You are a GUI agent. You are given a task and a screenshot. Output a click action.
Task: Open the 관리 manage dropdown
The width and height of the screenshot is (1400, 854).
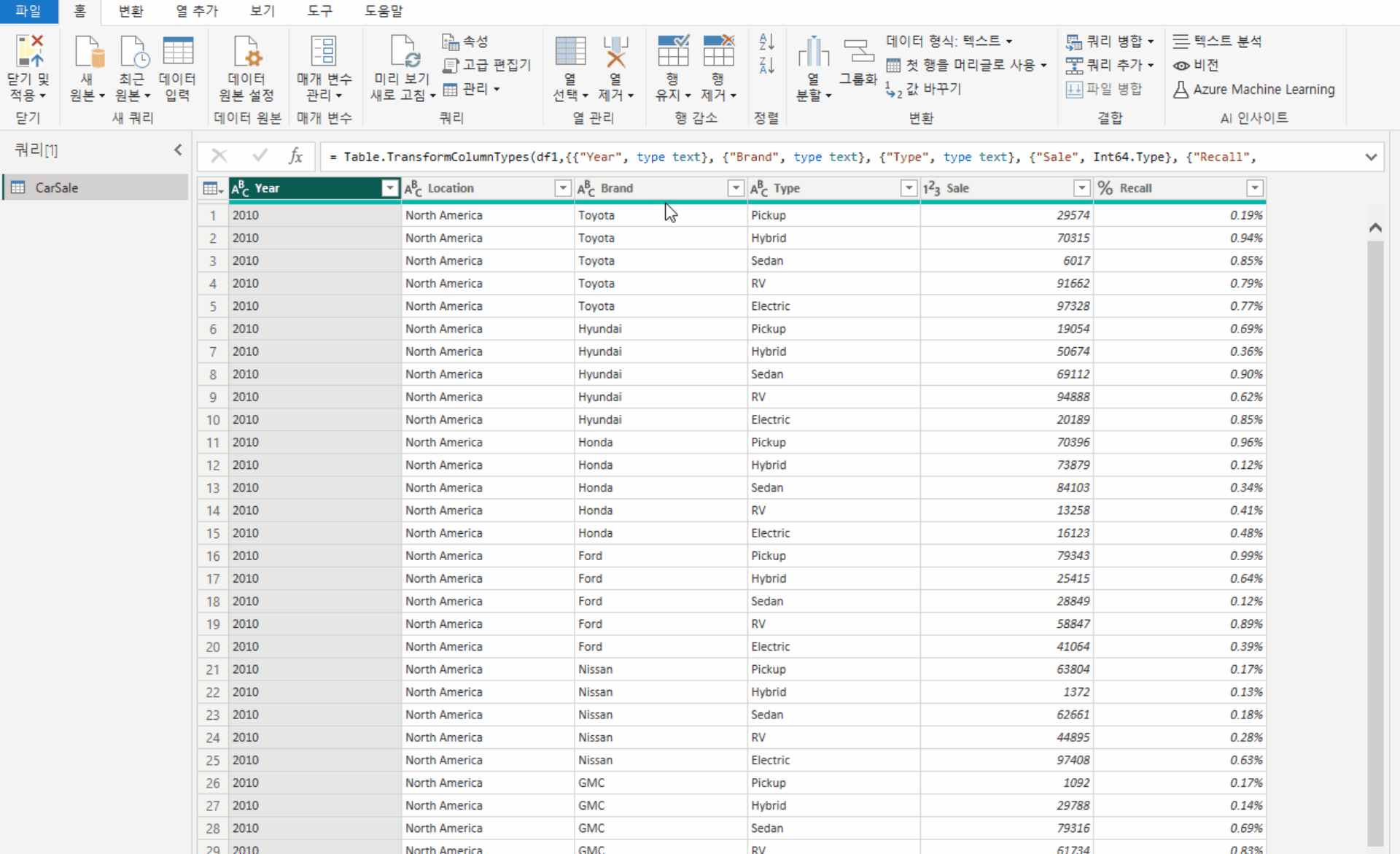472,89
